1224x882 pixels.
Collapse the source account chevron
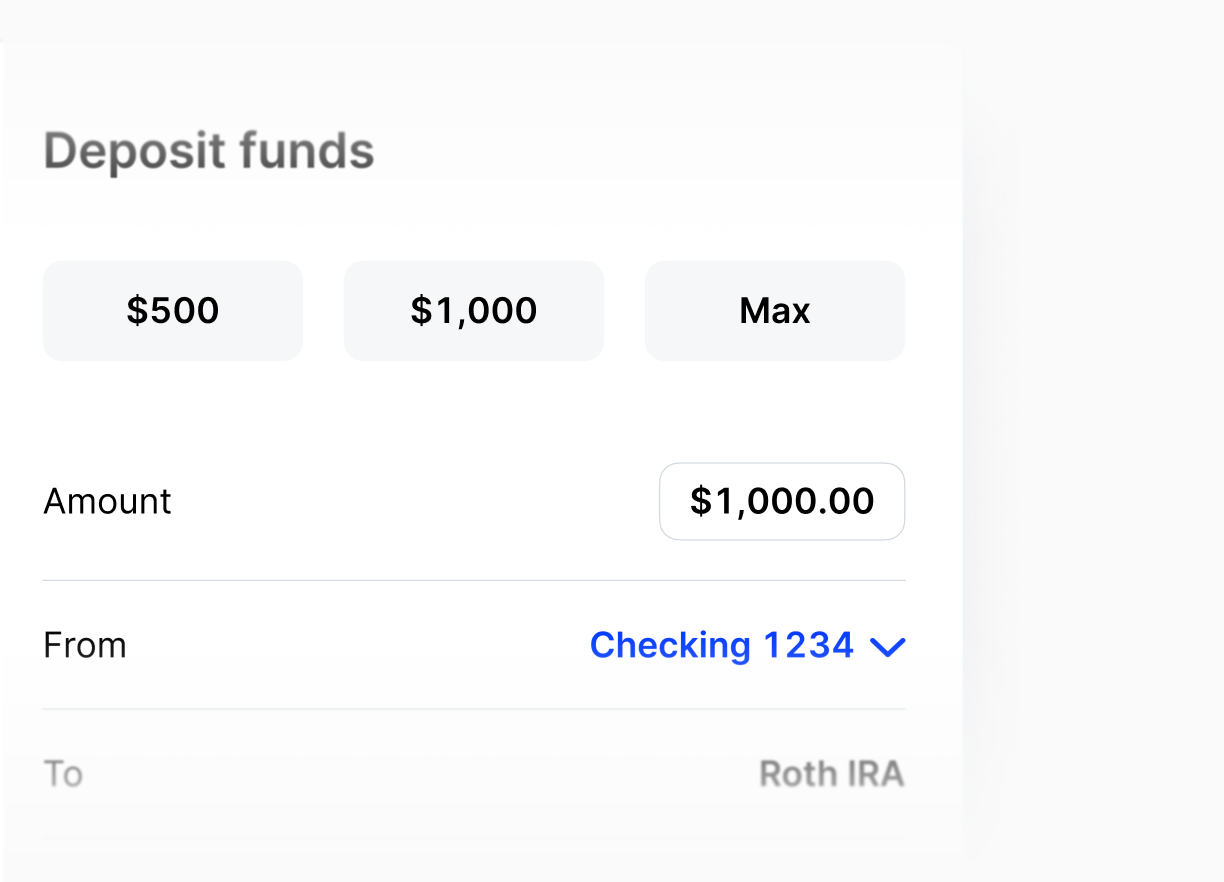886,648
